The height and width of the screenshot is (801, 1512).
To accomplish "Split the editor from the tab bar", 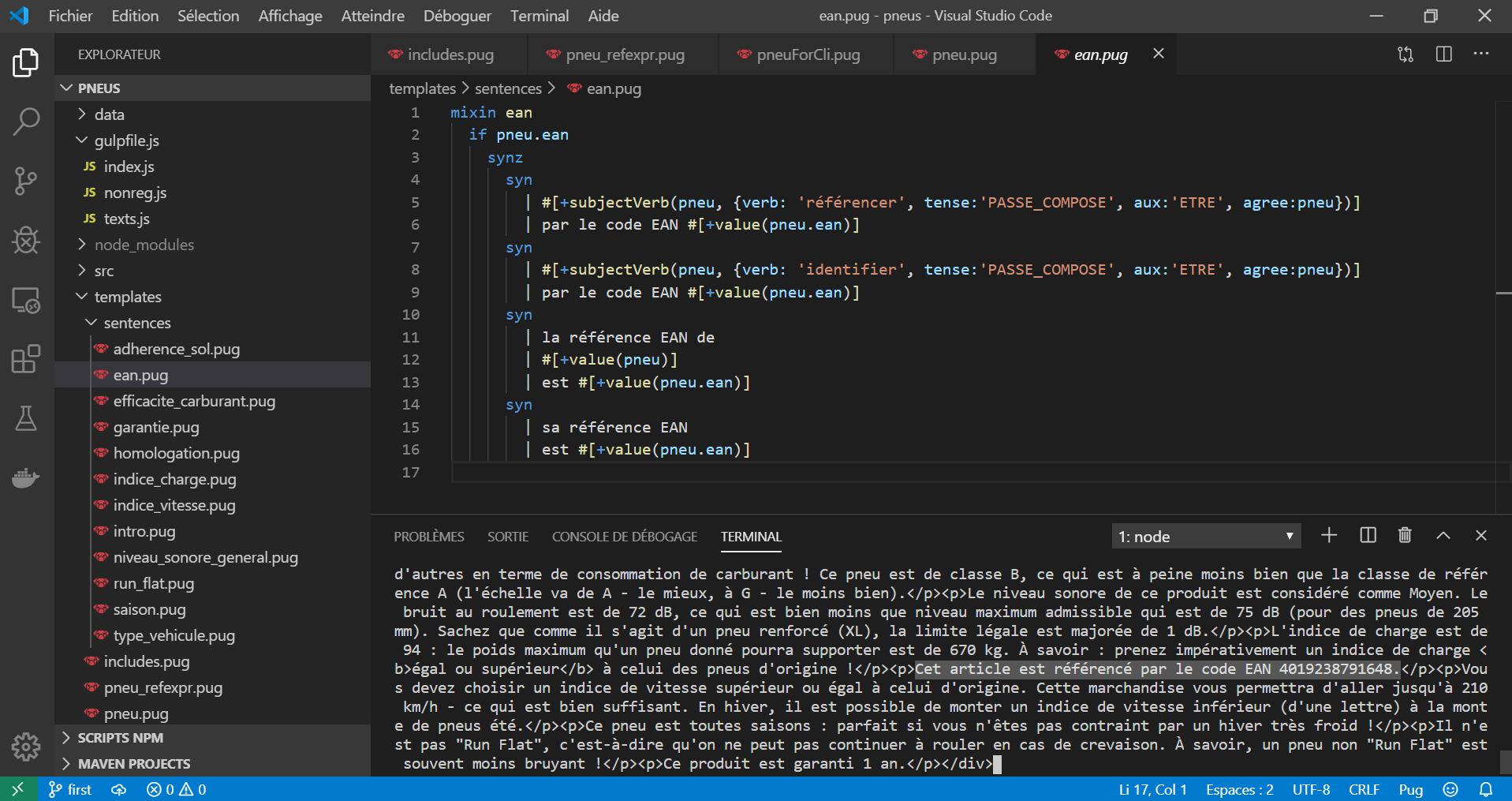I will click(x=1443, y=54).
